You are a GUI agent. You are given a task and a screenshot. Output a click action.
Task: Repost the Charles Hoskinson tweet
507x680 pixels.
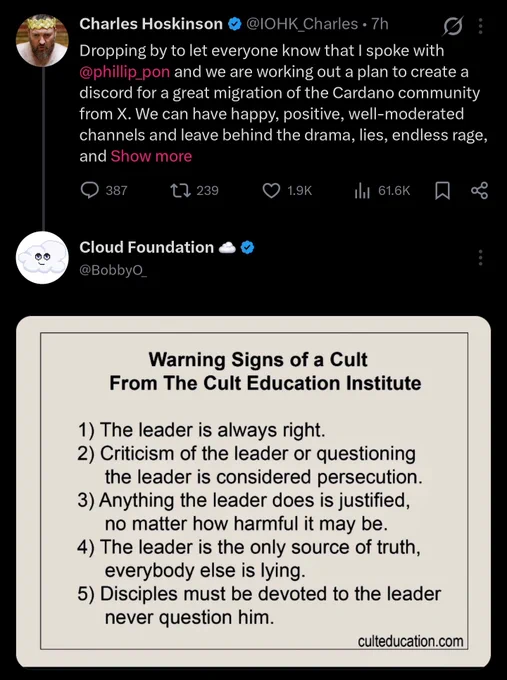[180, 190]
